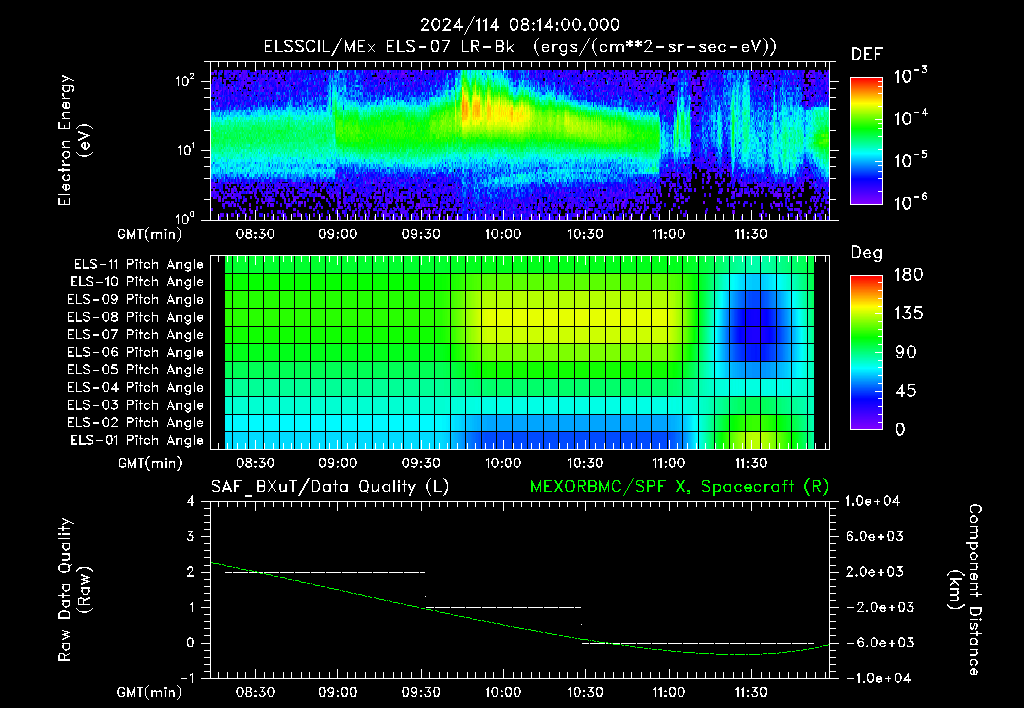Viewport: 1024px width, 708px height.
Task: Click the ELS-03 Pitch Angle row label
Action: pyautogui.click(x=135, y=405)
